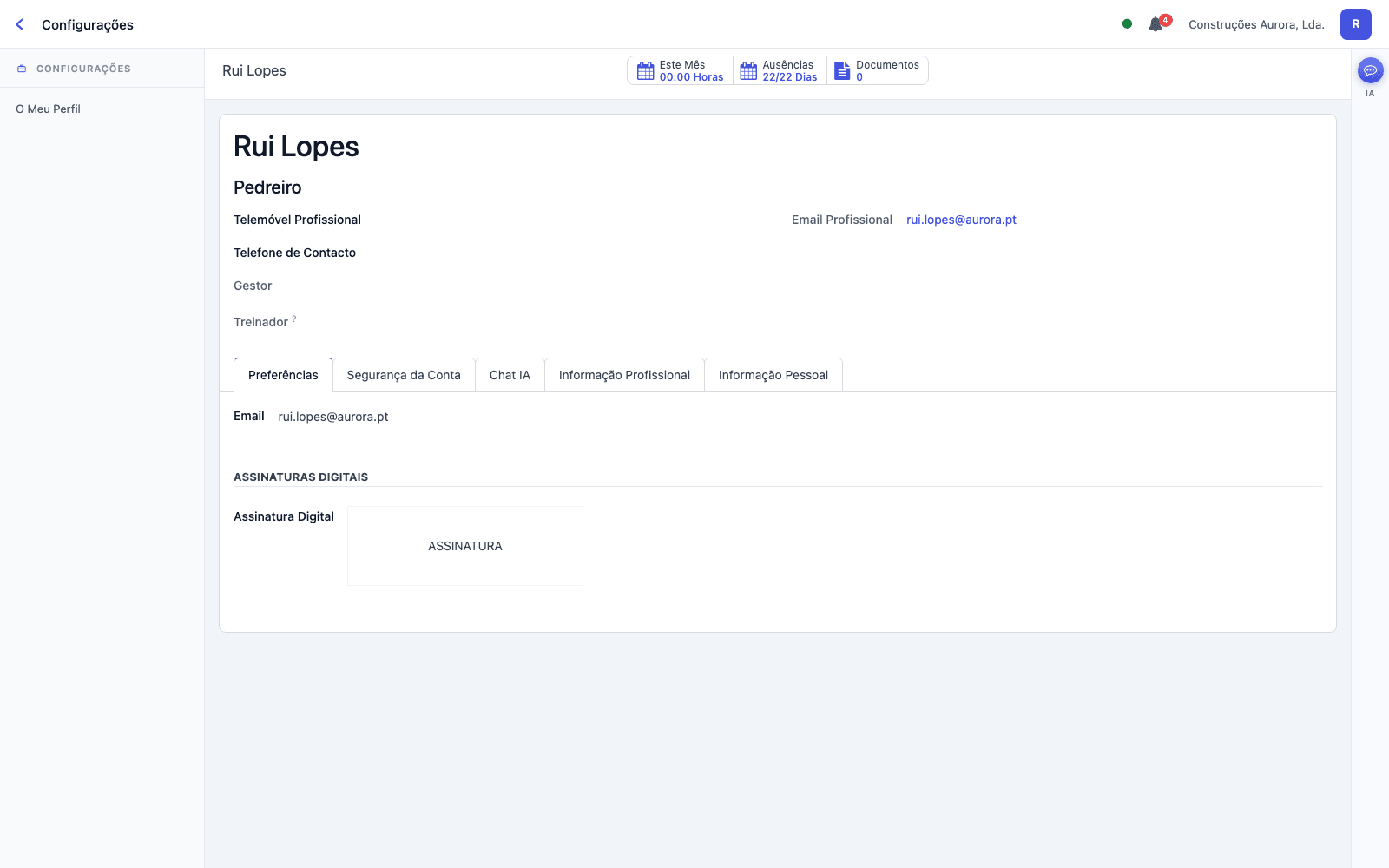Click the Gestor label

point(253,286)
